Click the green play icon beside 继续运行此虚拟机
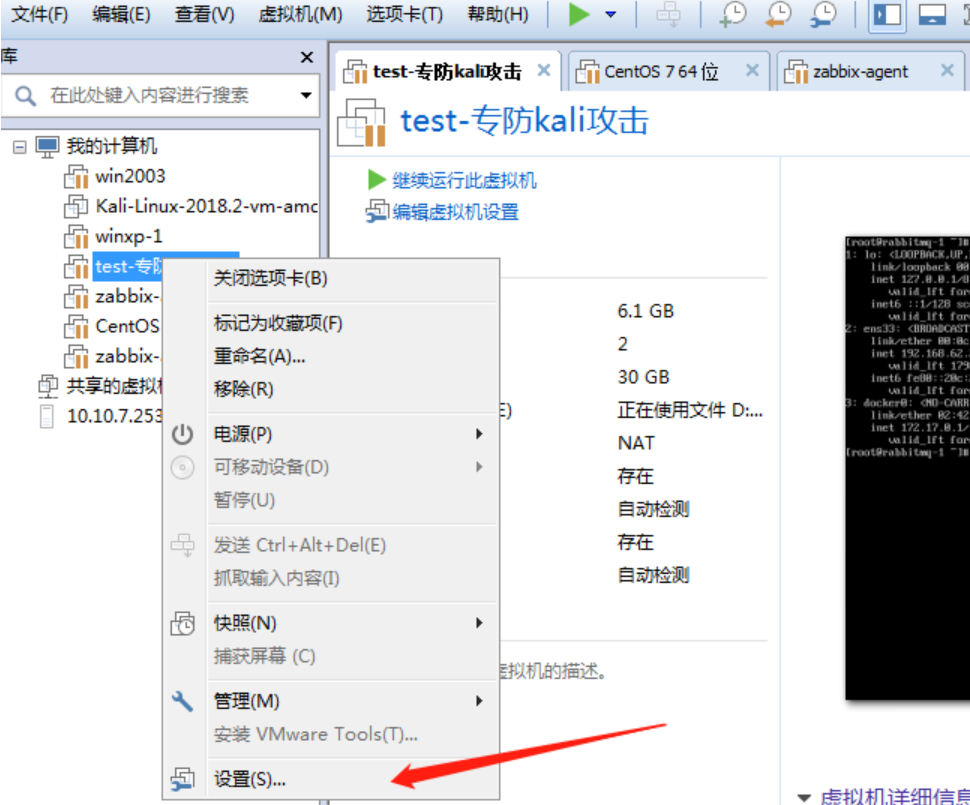 point(376,180)
